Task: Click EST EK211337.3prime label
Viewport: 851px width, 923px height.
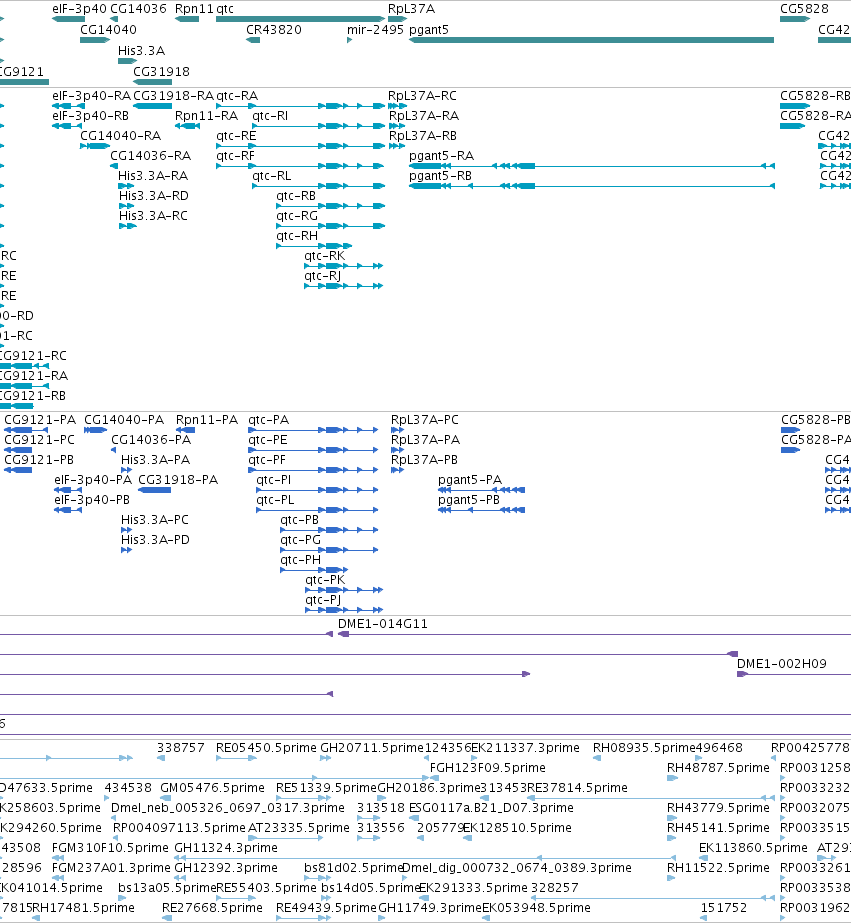Action: [526, 748]
